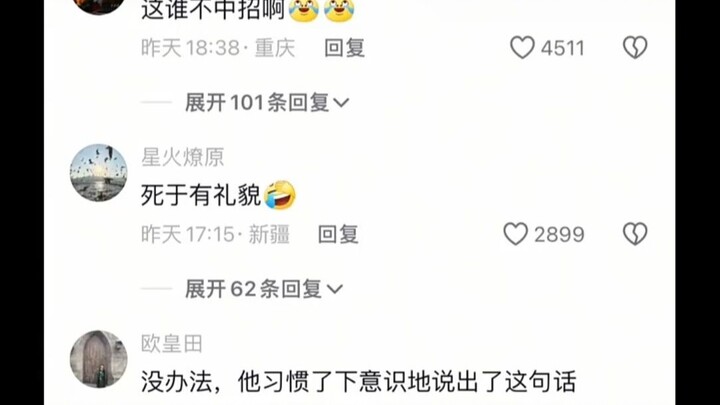Click timestamp 昨天 18:38 · 重庆
The image size is (720, 405).
point(218,48)
